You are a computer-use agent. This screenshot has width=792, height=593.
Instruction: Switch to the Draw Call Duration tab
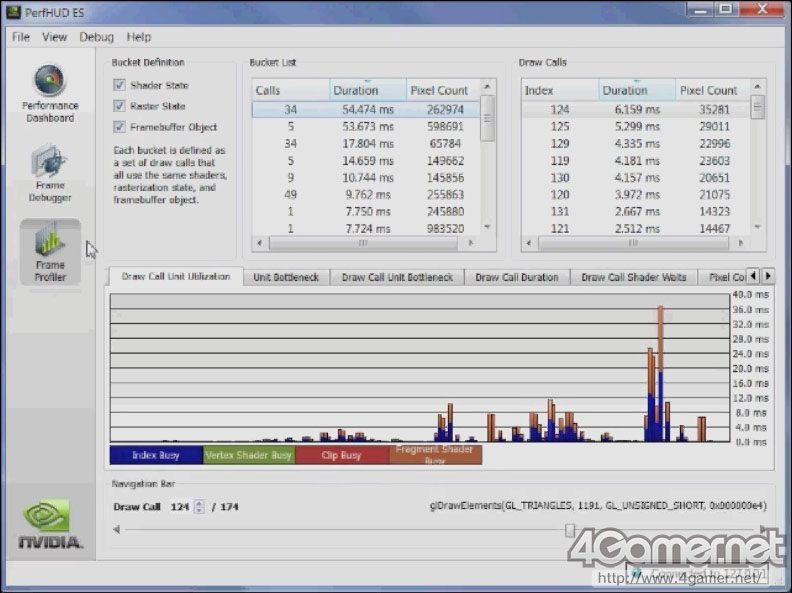[x=517, y=277]
